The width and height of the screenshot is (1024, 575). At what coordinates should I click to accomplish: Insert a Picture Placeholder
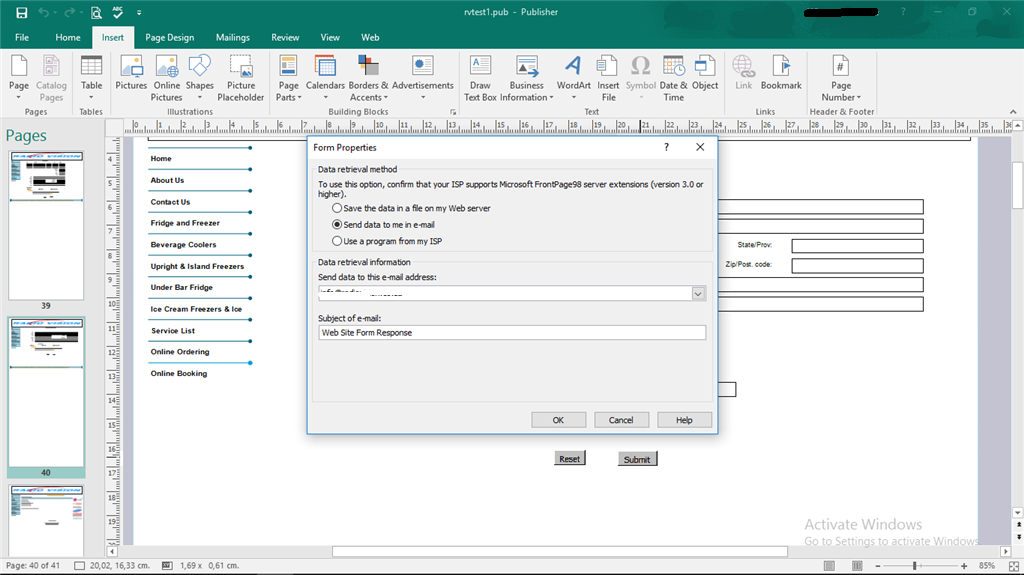[241, 78]
